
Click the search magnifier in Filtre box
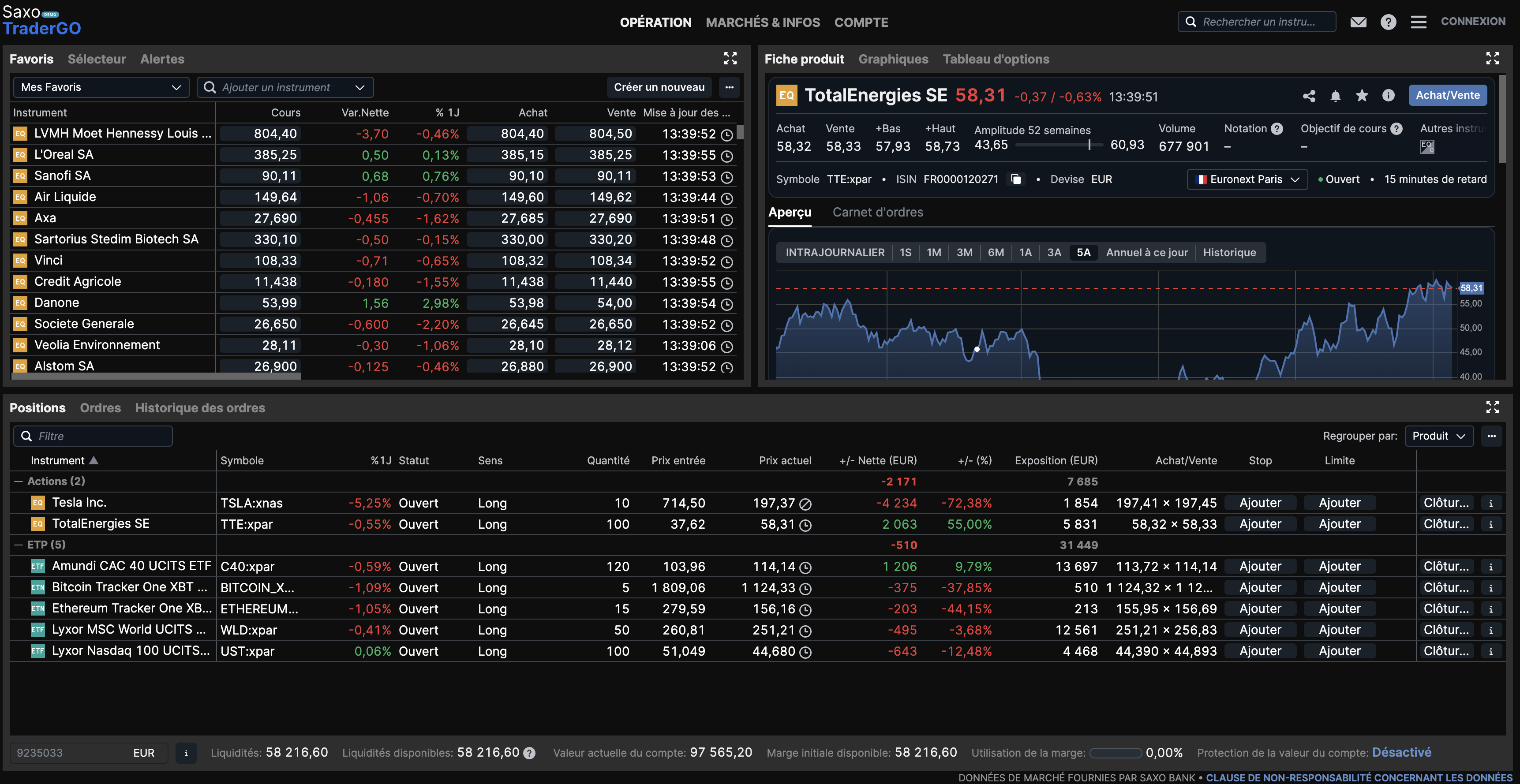coord(26,436)
